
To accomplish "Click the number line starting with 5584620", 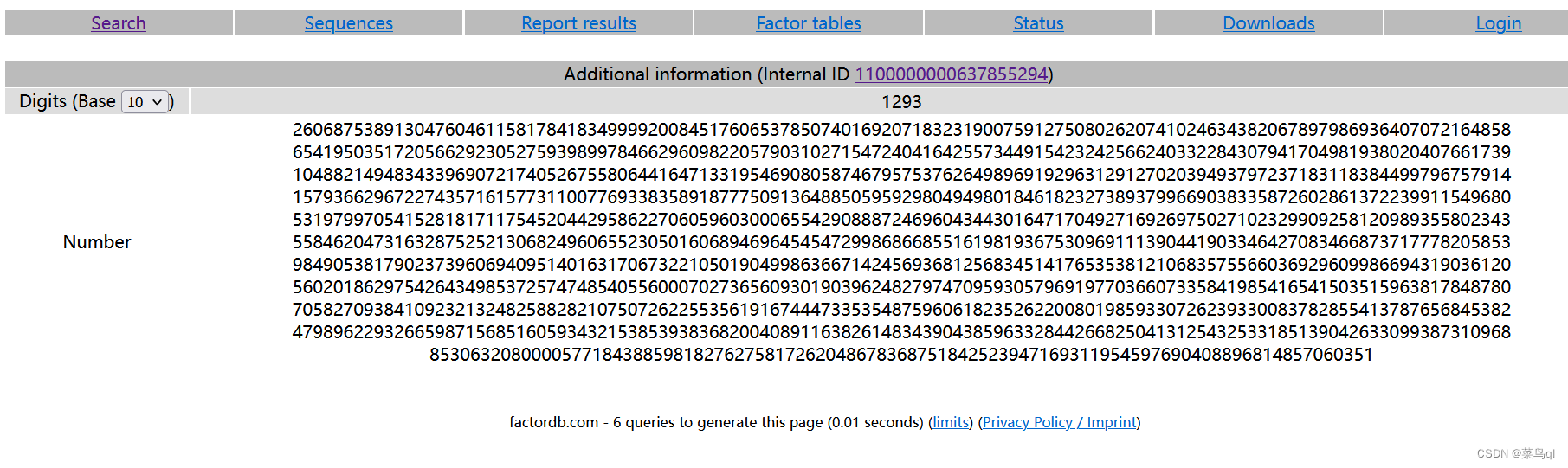I will [x=901, y=242].
